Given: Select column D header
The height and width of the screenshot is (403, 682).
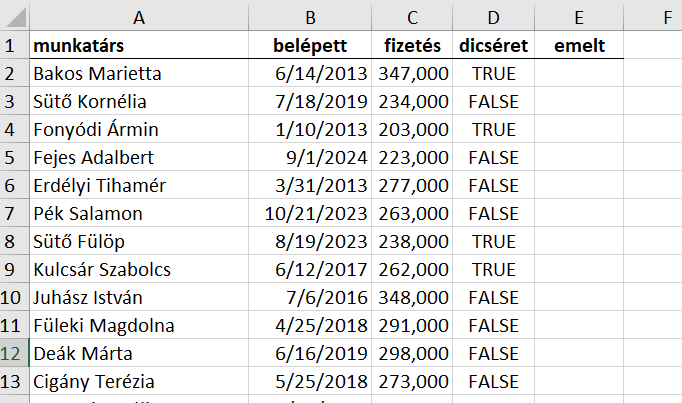Looking at the screenshot, I should [x=493, y=17].
